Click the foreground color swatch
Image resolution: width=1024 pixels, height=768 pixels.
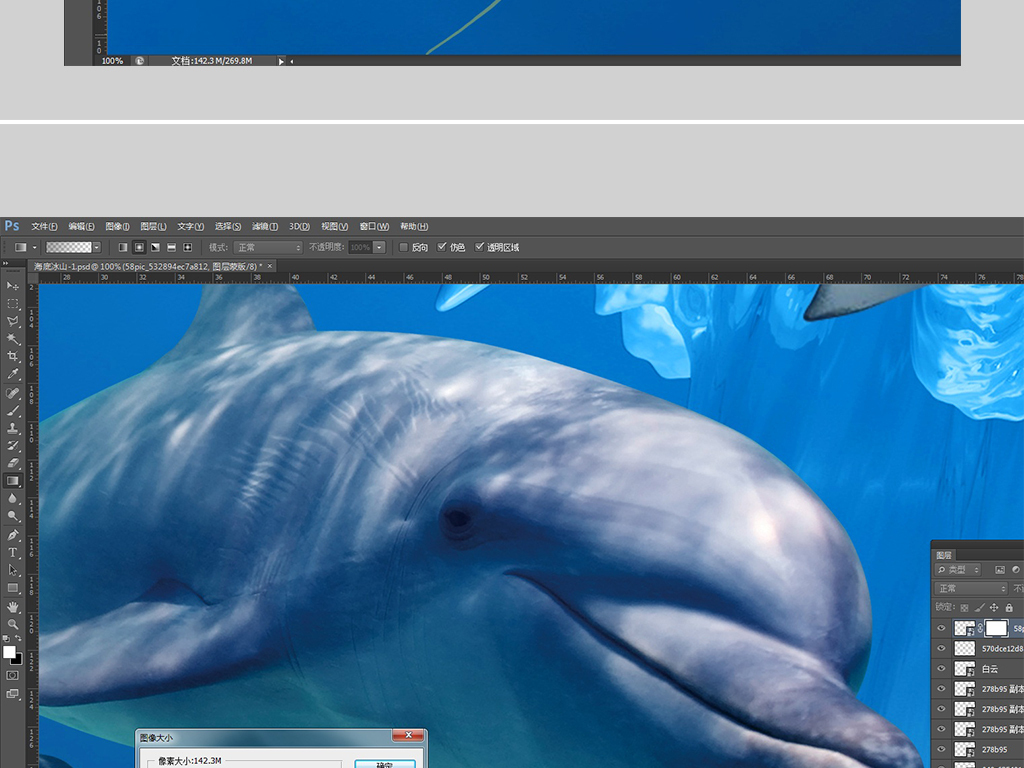pos(9,652)
